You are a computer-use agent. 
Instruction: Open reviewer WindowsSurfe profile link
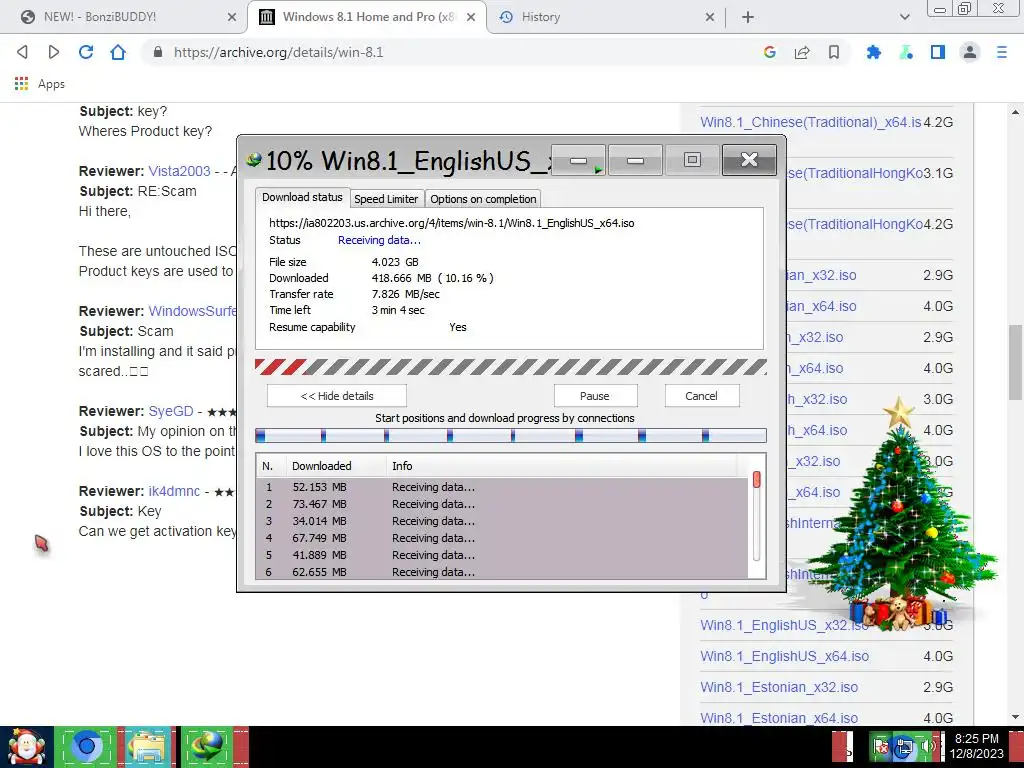193,311
